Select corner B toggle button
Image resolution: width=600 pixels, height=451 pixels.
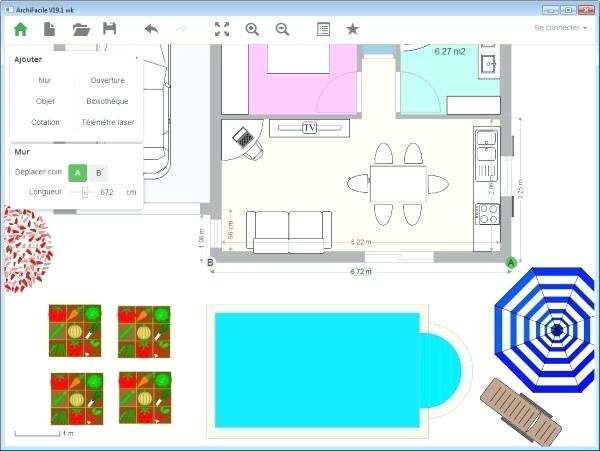(97, 173)
